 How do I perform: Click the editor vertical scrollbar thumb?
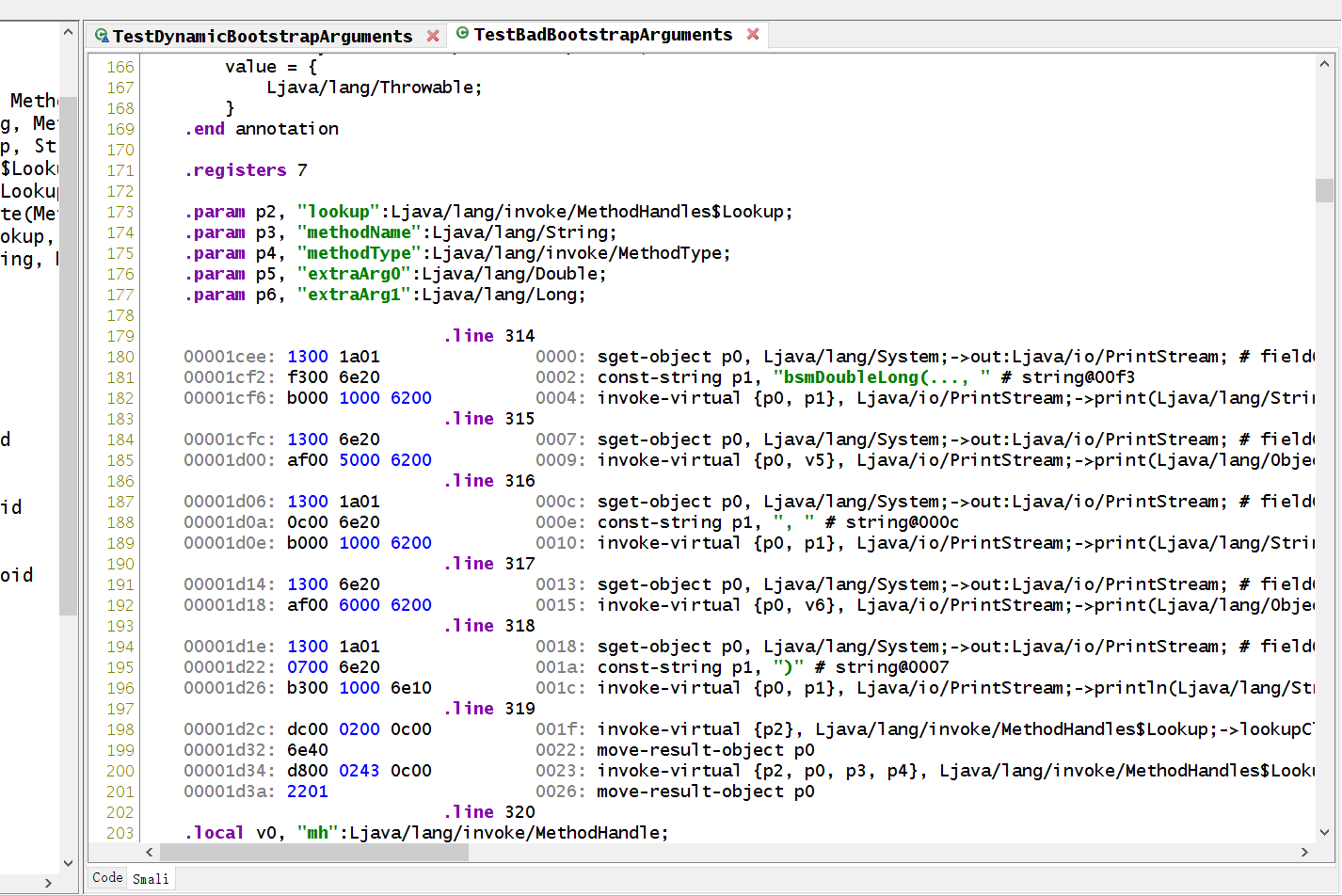click(x=1324, y=190)
